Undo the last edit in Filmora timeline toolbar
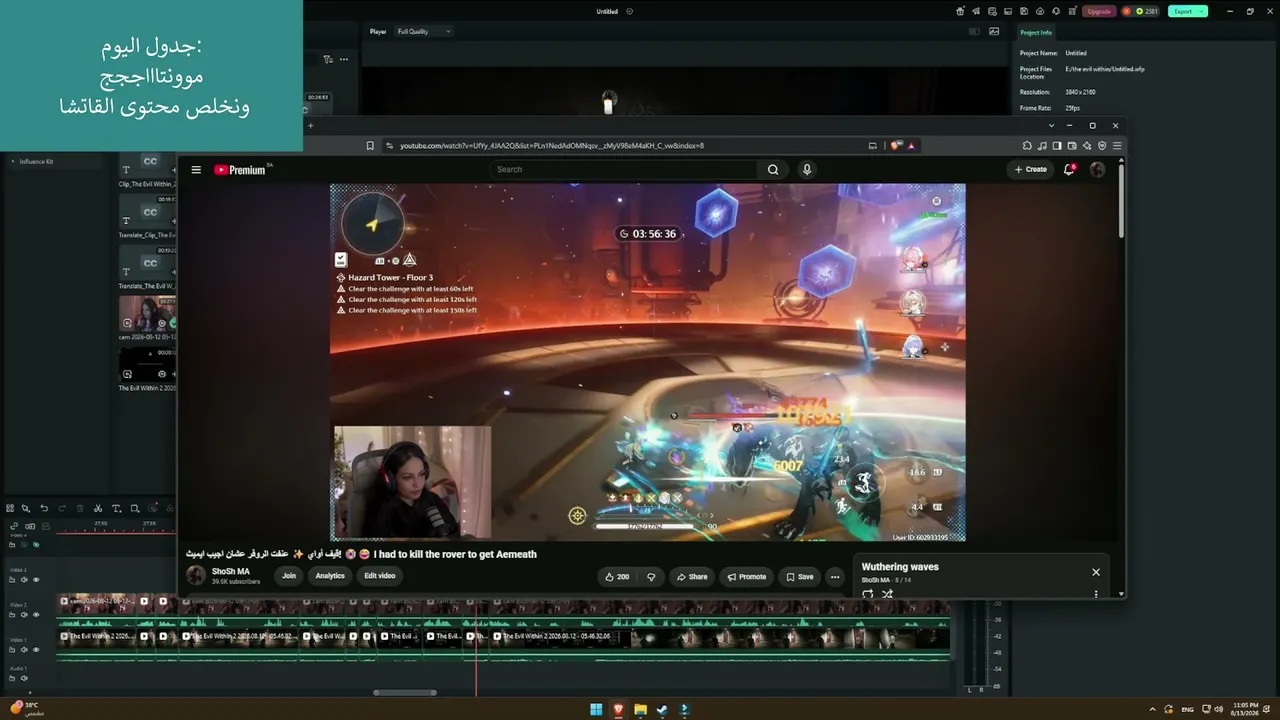Viewport: 1280px width, 720px height. pos(44,508)
